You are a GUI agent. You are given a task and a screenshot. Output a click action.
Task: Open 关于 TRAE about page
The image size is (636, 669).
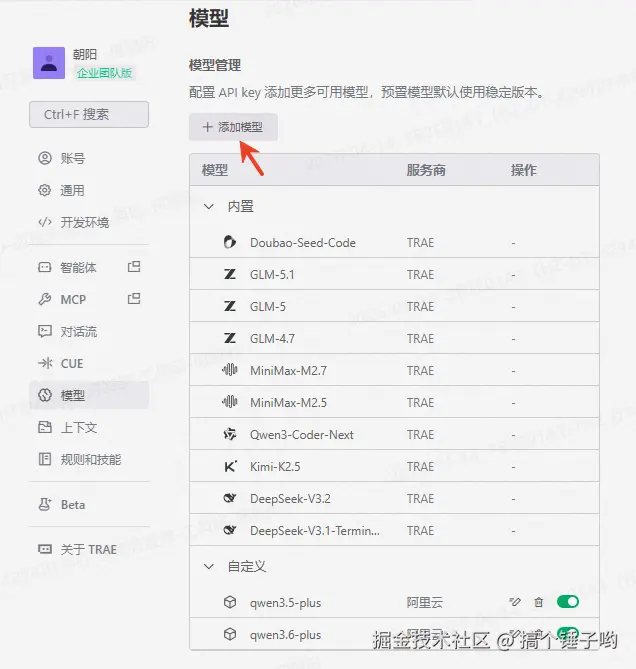coord(89,550)
